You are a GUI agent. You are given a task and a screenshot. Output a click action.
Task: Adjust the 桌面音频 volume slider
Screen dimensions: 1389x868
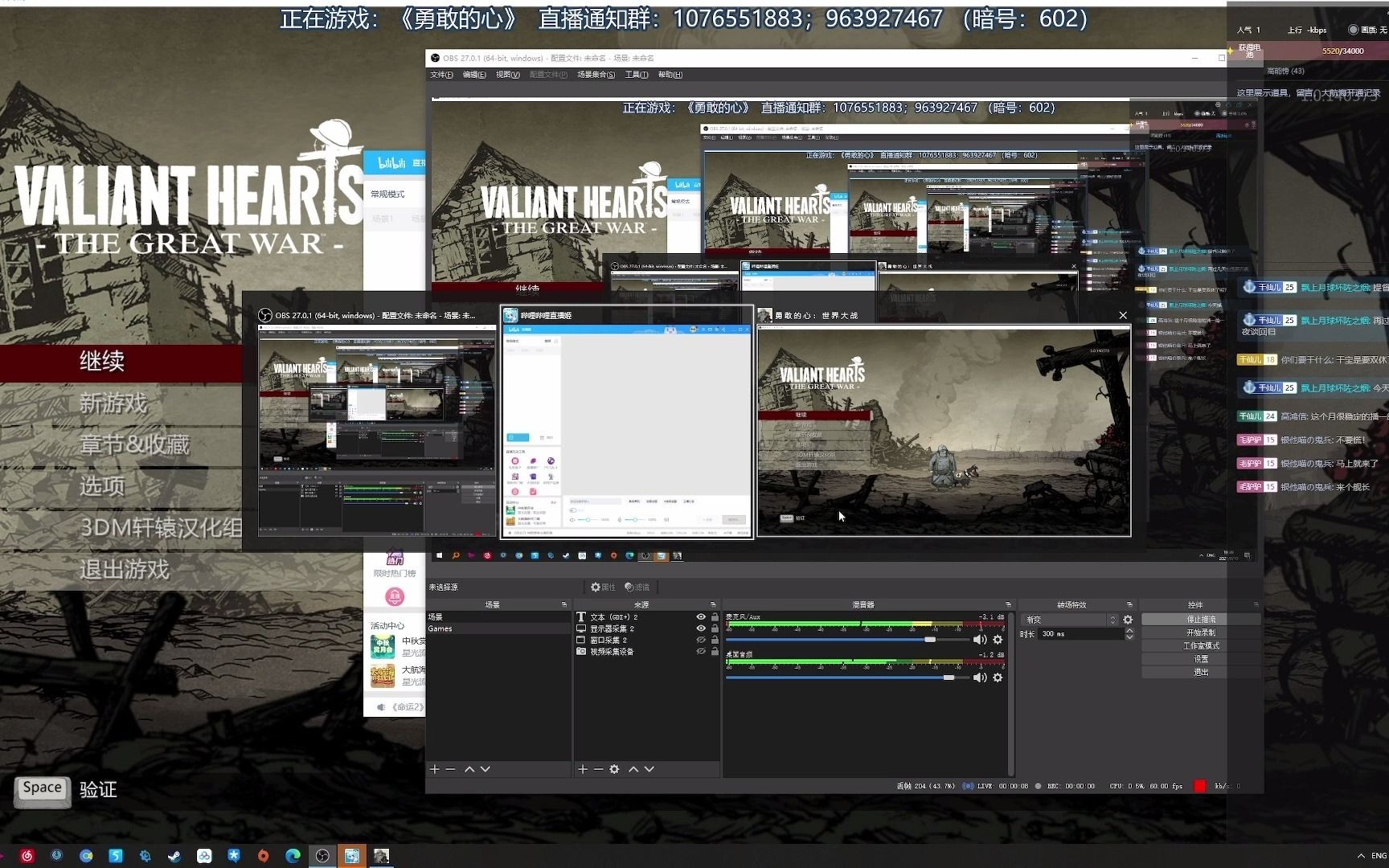pyautogui.click(x=847, y=678)
